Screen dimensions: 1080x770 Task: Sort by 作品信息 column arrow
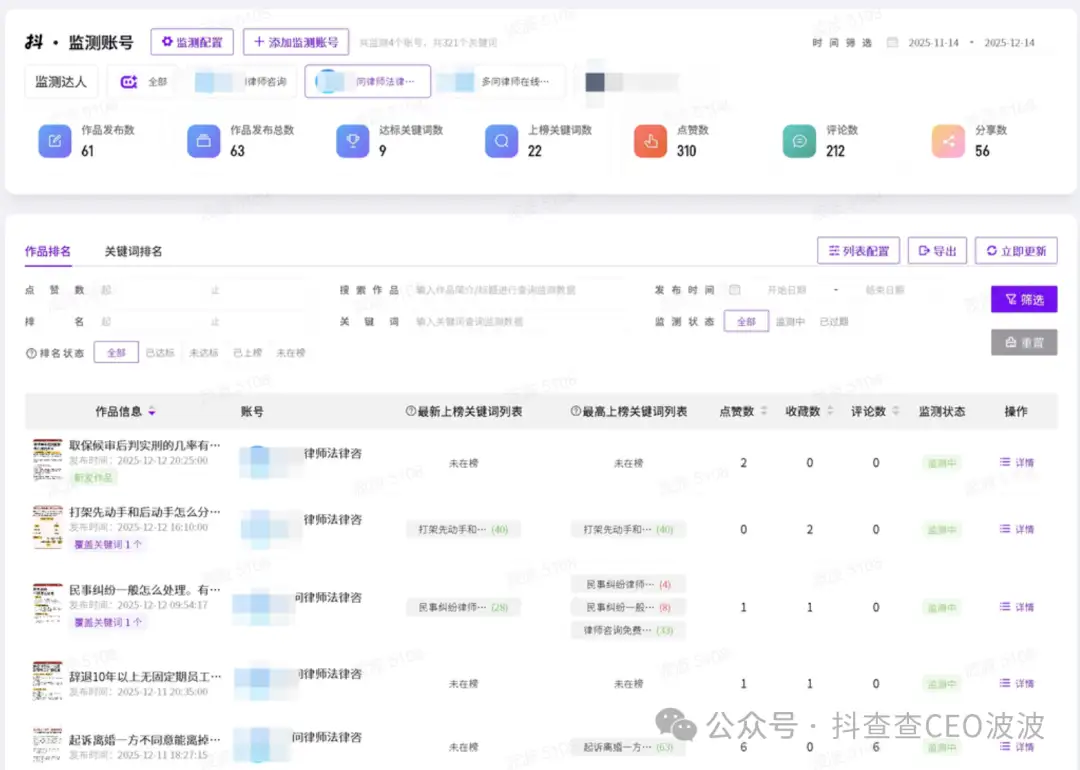coord(152,411)
